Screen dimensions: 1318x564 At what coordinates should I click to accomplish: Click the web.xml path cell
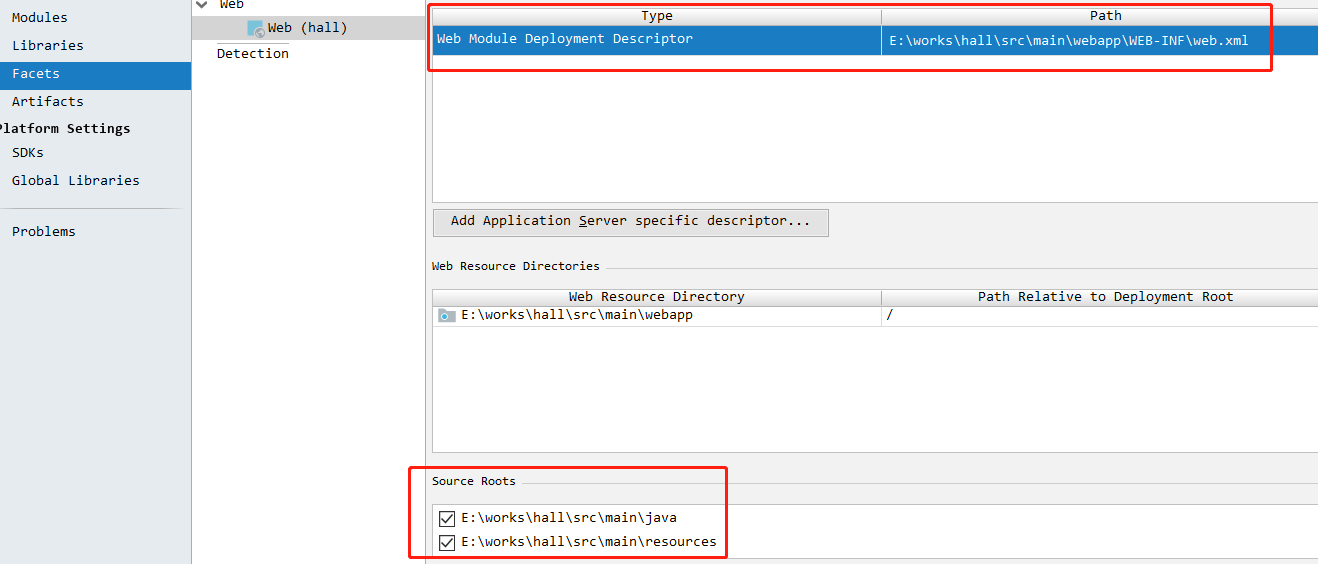pos(1099,41)
